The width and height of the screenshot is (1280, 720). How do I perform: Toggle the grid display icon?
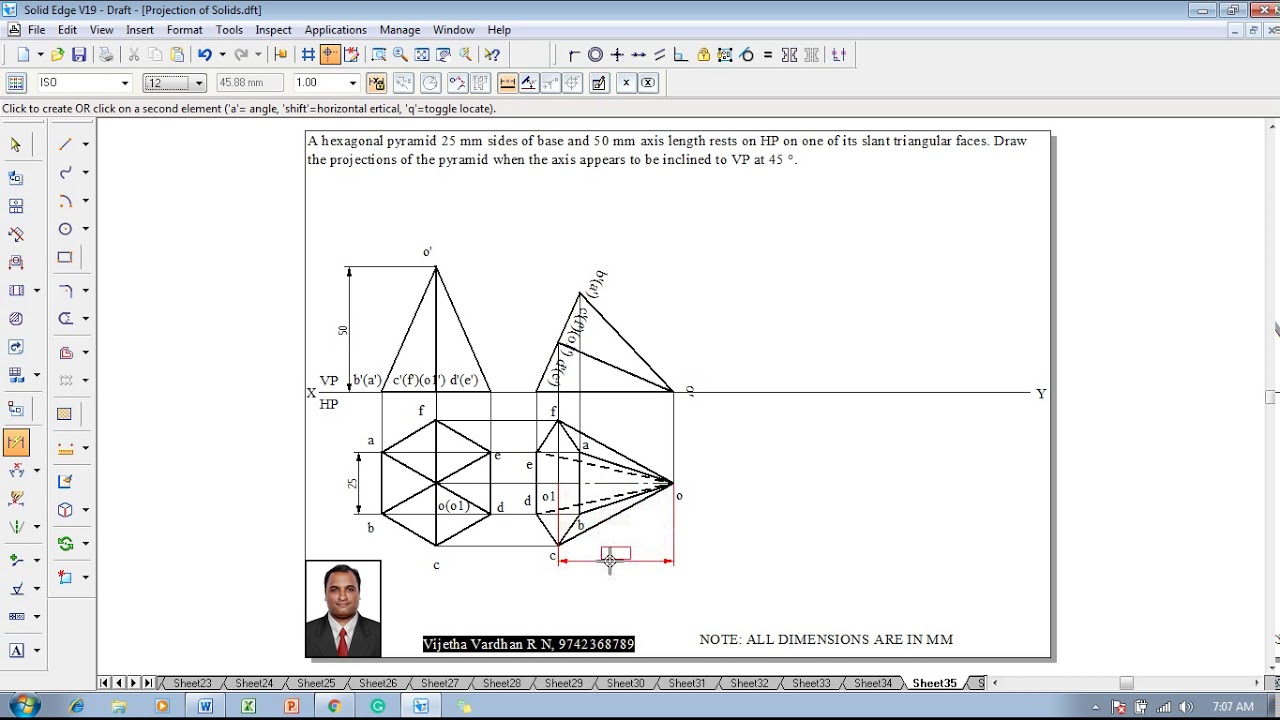click(x=308, y=55)
